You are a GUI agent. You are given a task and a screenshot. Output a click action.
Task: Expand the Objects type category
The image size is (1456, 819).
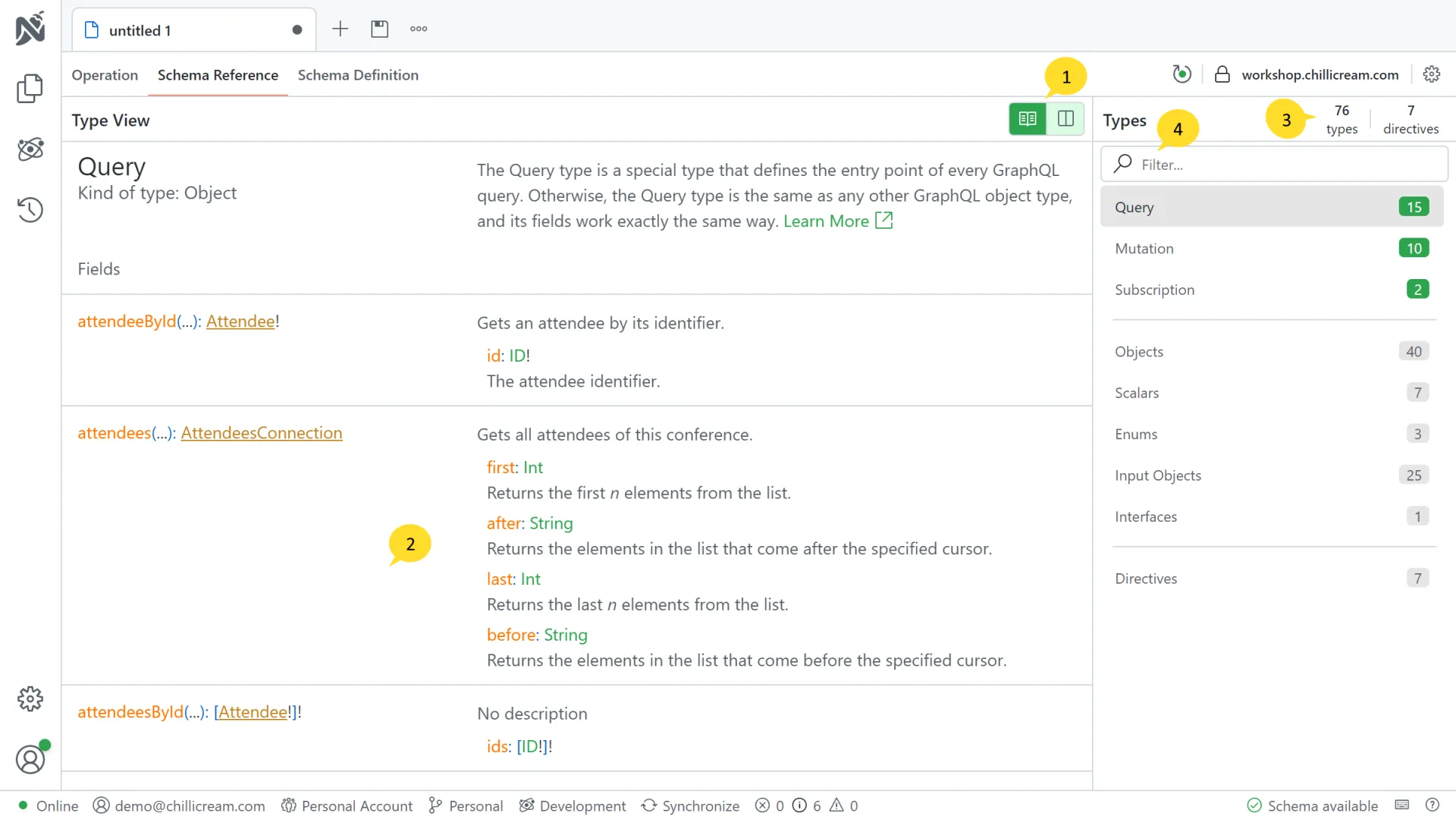1271,352
